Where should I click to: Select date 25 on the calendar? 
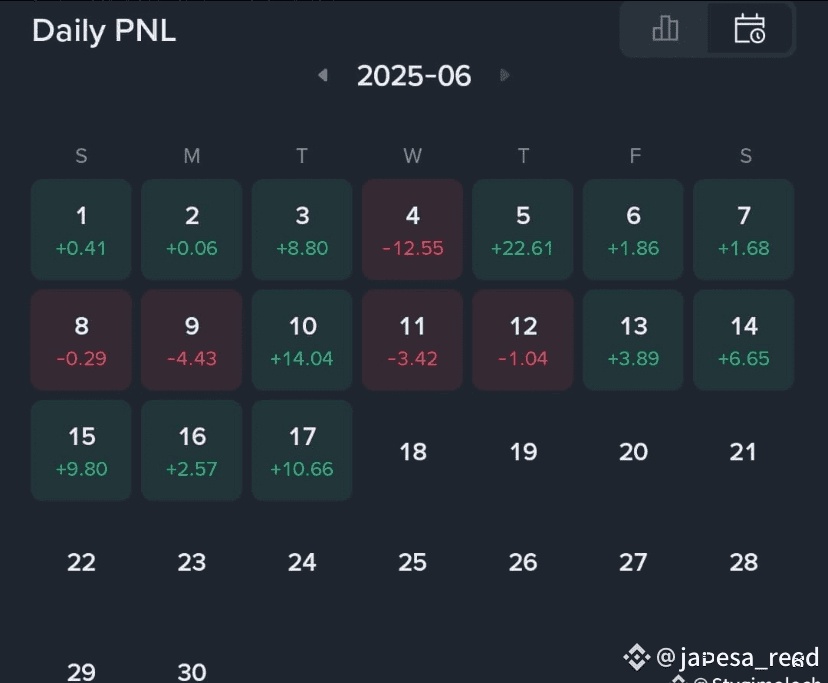pos(413,562)
